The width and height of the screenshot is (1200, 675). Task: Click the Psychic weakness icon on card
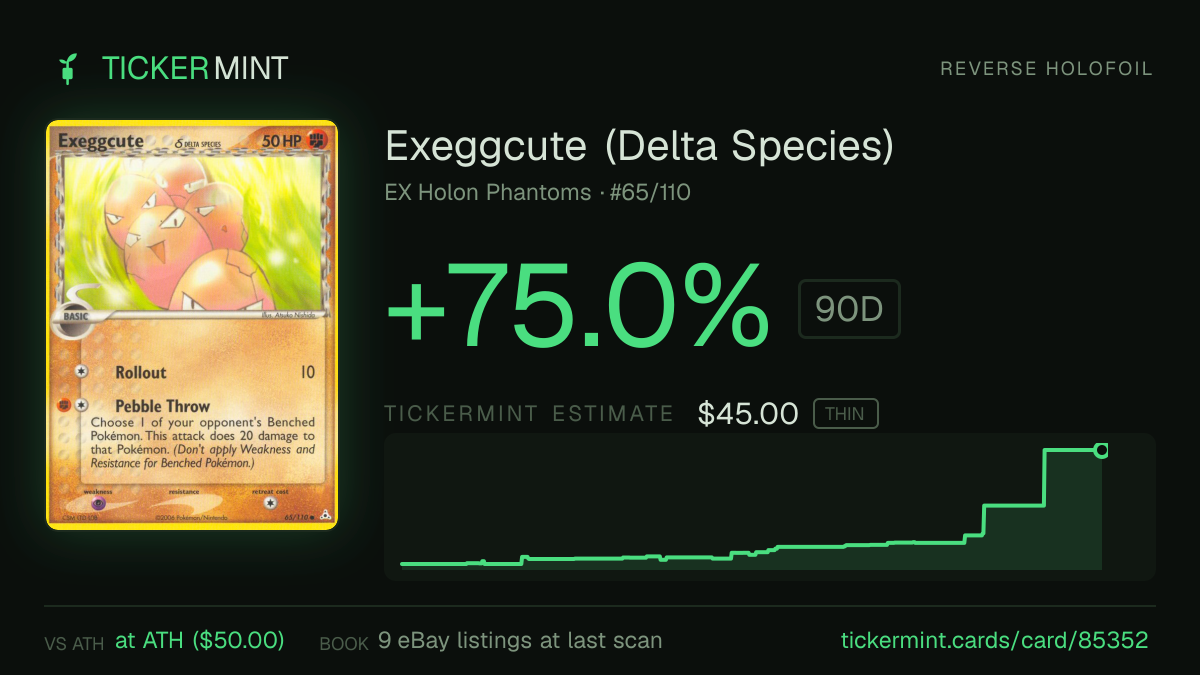pyautogui.click(x=99, y=503)
